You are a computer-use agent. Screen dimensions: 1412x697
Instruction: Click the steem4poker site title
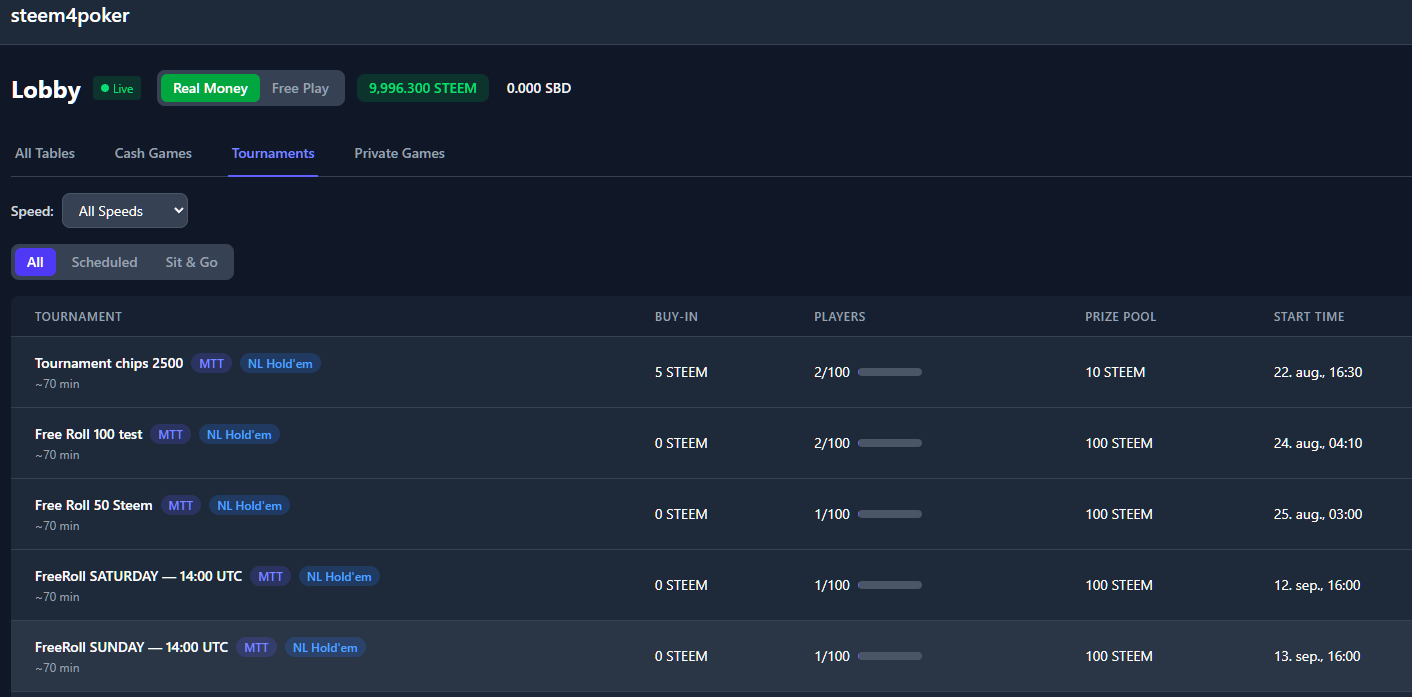(70, 16)
